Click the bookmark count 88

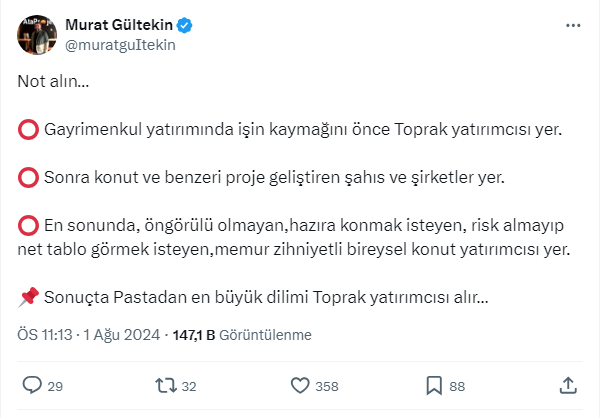[x=458, y=386]
